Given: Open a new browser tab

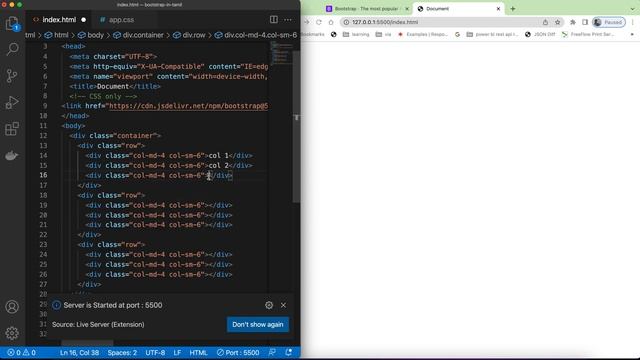Looking at the screenshot, I should coord(513,9).
